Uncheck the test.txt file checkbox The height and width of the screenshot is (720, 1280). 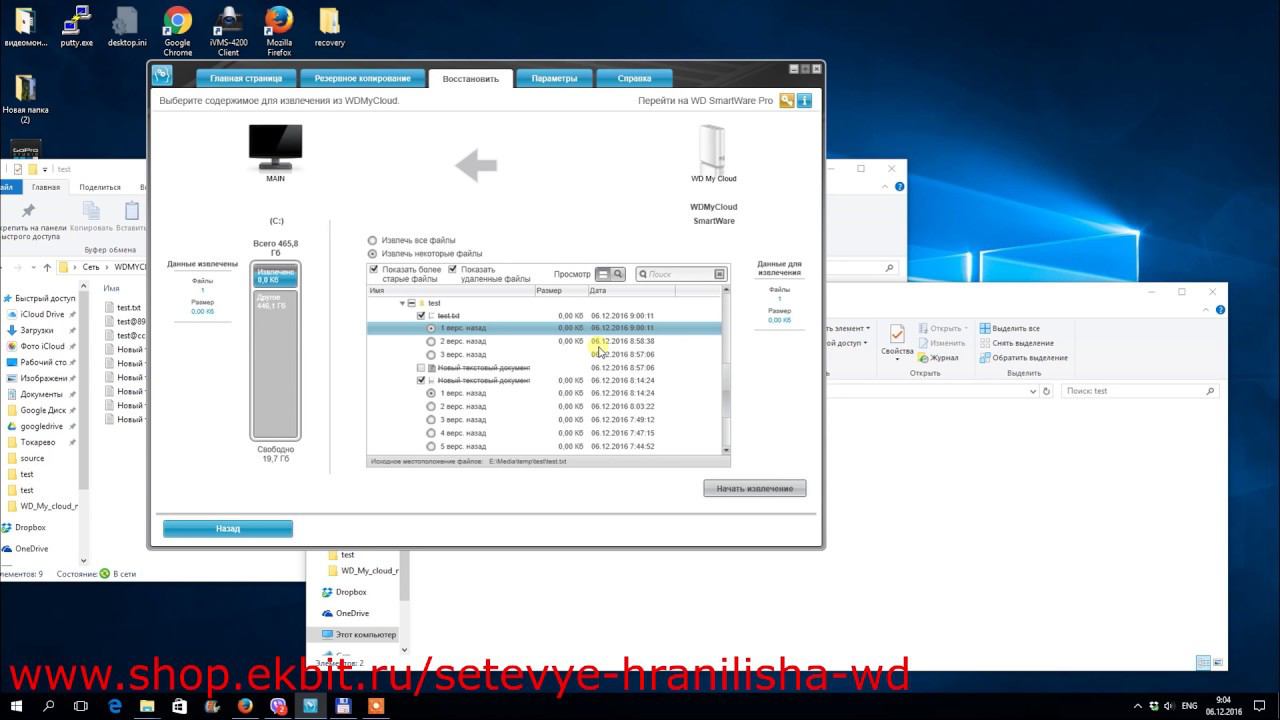pos(421,316)
